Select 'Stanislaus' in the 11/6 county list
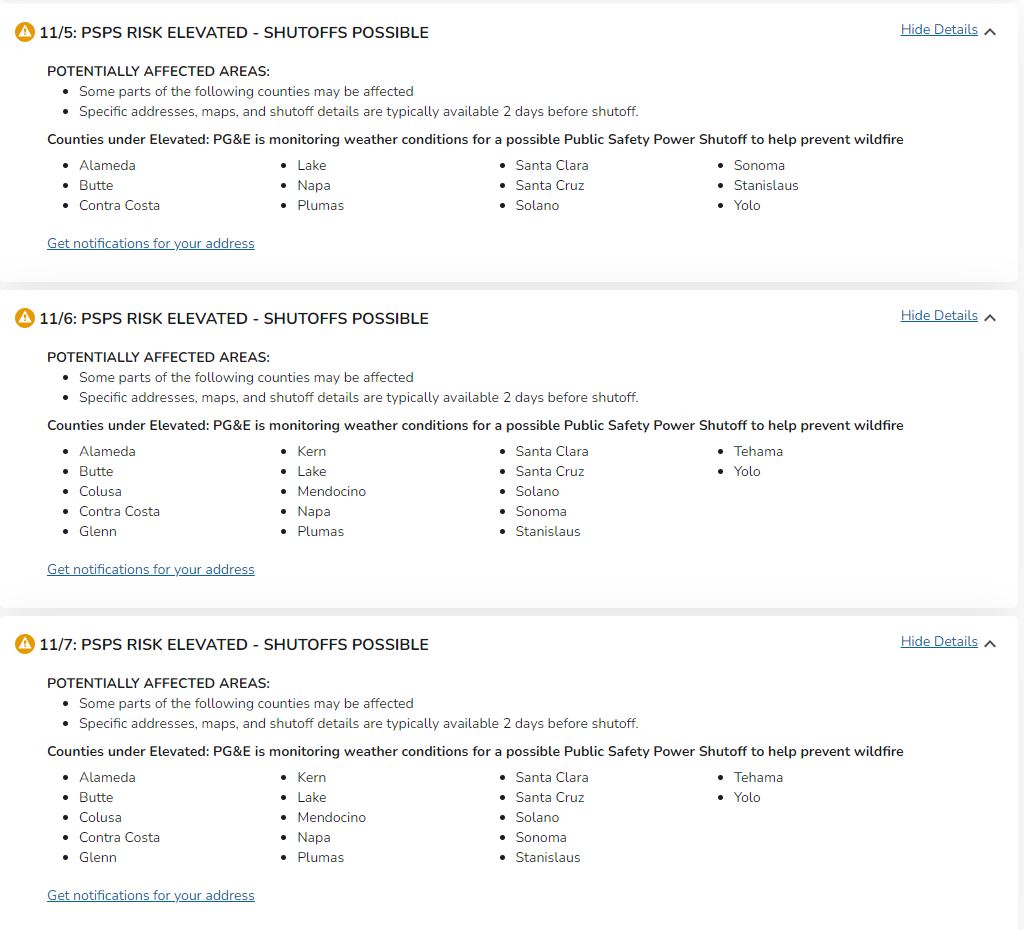The width and height of the screenshot is (1024, 930). tap(547, 531)
